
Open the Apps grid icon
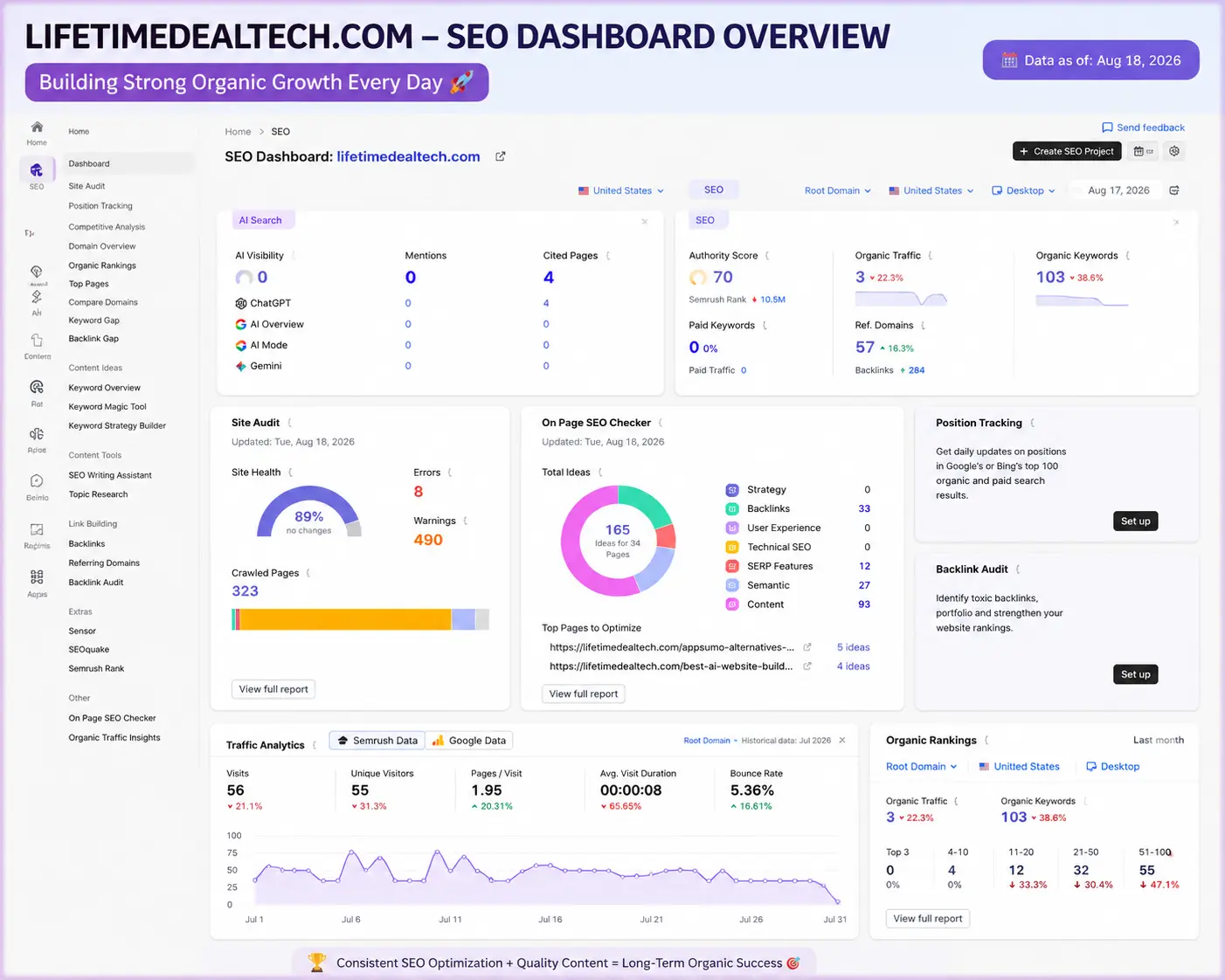(37, 576)
